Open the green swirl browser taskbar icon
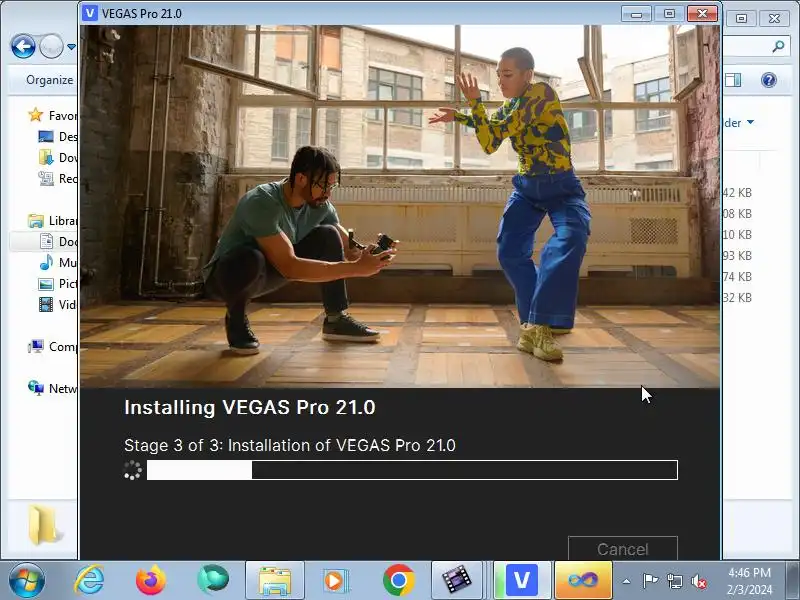 [x=213, y=580]
